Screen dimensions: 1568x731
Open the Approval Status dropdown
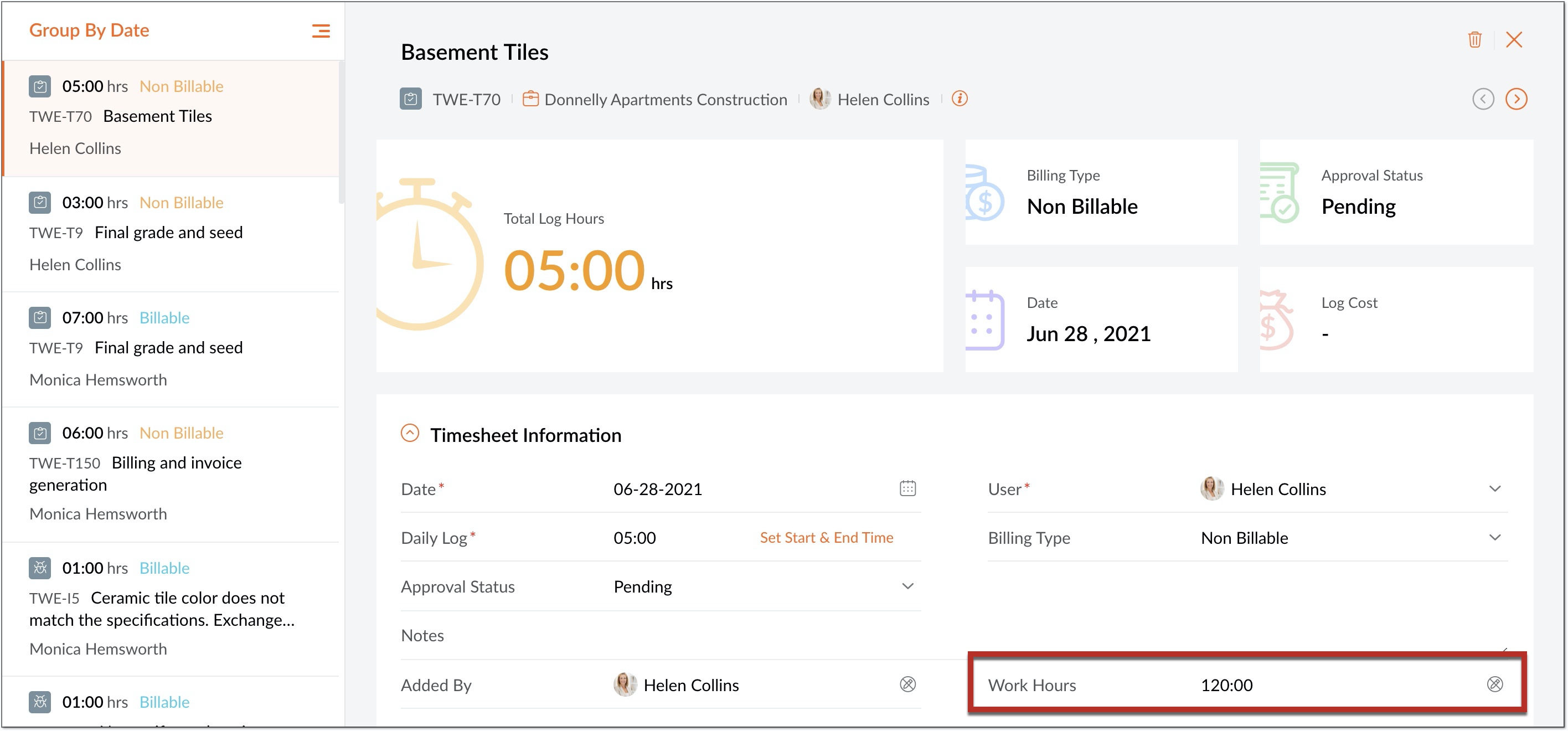907,586
